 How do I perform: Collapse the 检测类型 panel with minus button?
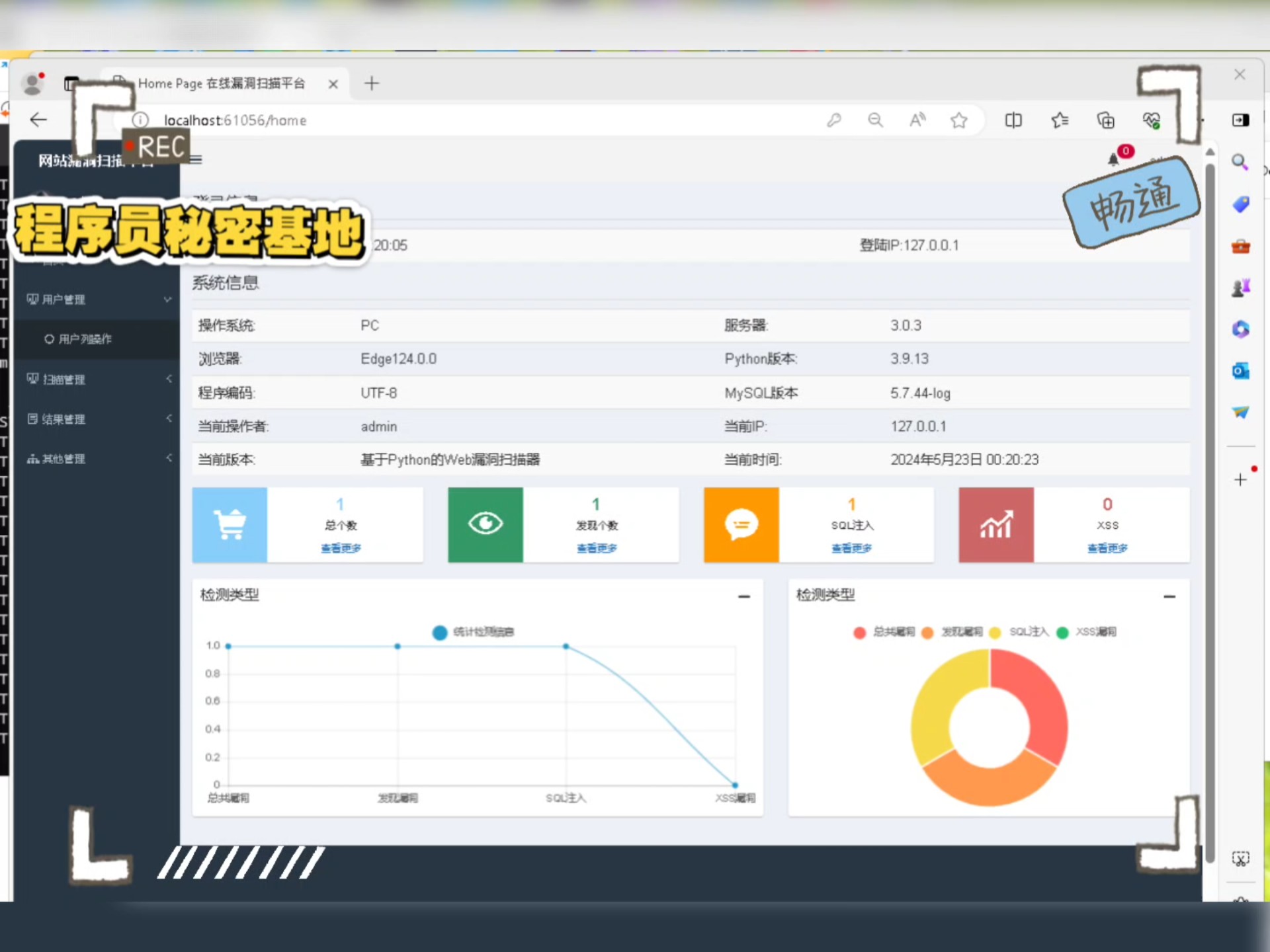click(x=745, y=596)
